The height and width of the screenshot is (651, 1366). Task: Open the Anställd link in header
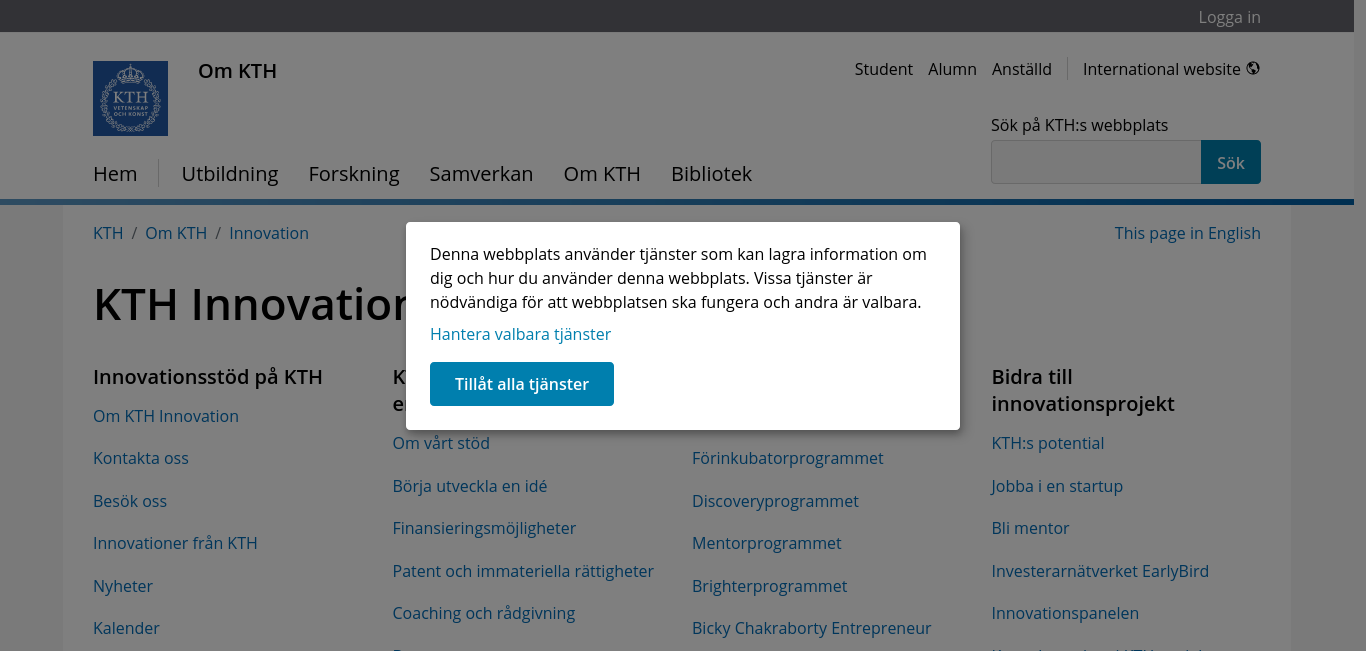coord(1021,69)
